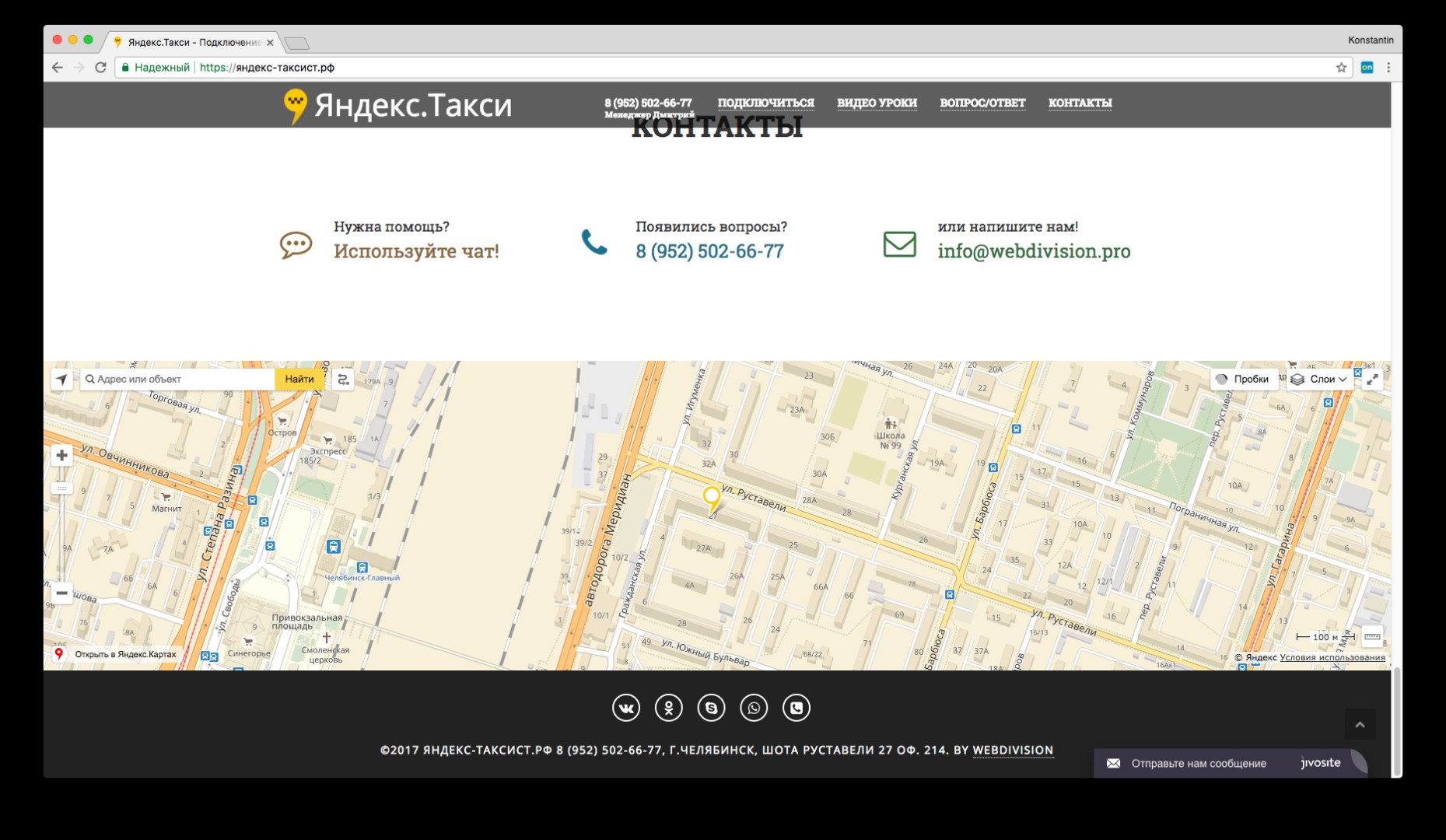Expand the map to fullscreen
The width and height of the screenshot is (1446, 840).
[x=1373, y=380]
